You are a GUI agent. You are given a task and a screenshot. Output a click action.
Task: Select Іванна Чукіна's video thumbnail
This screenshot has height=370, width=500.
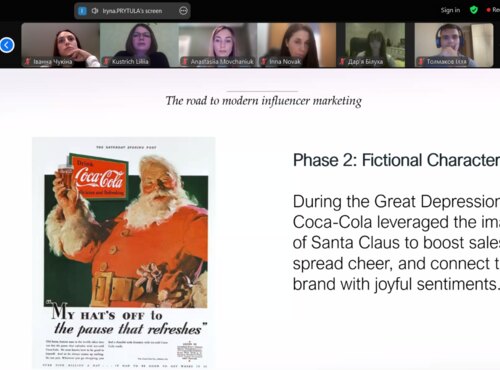point(61,45)
